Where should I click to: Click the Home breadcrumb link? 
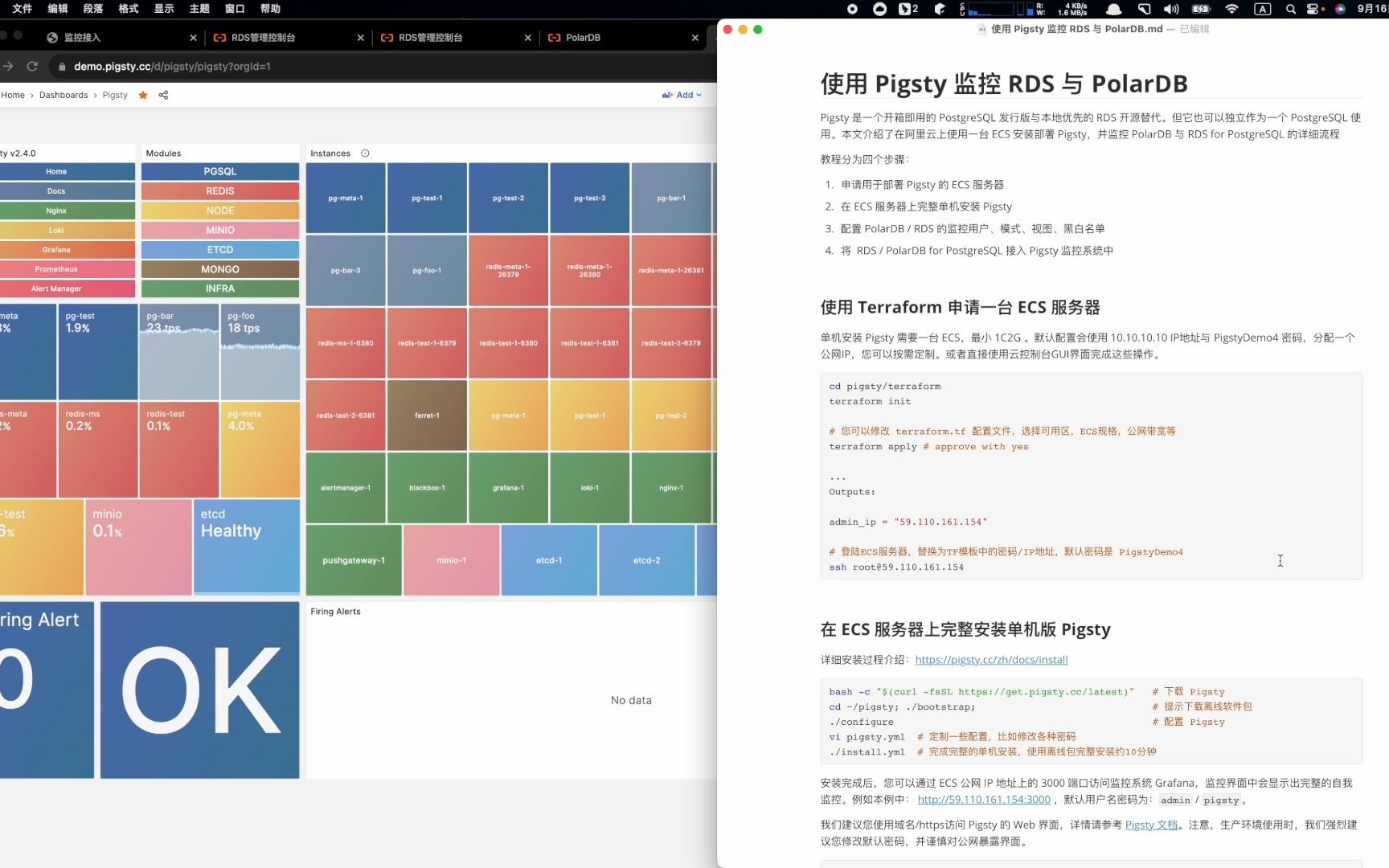pos(13,95)
